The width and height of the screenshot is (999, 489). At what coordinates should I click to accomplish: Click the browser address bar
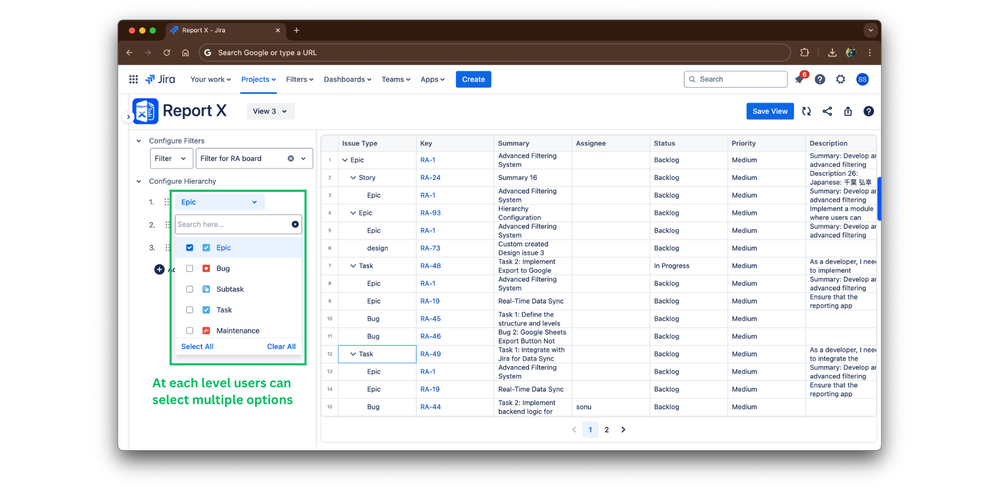click(x=494, y=53)
